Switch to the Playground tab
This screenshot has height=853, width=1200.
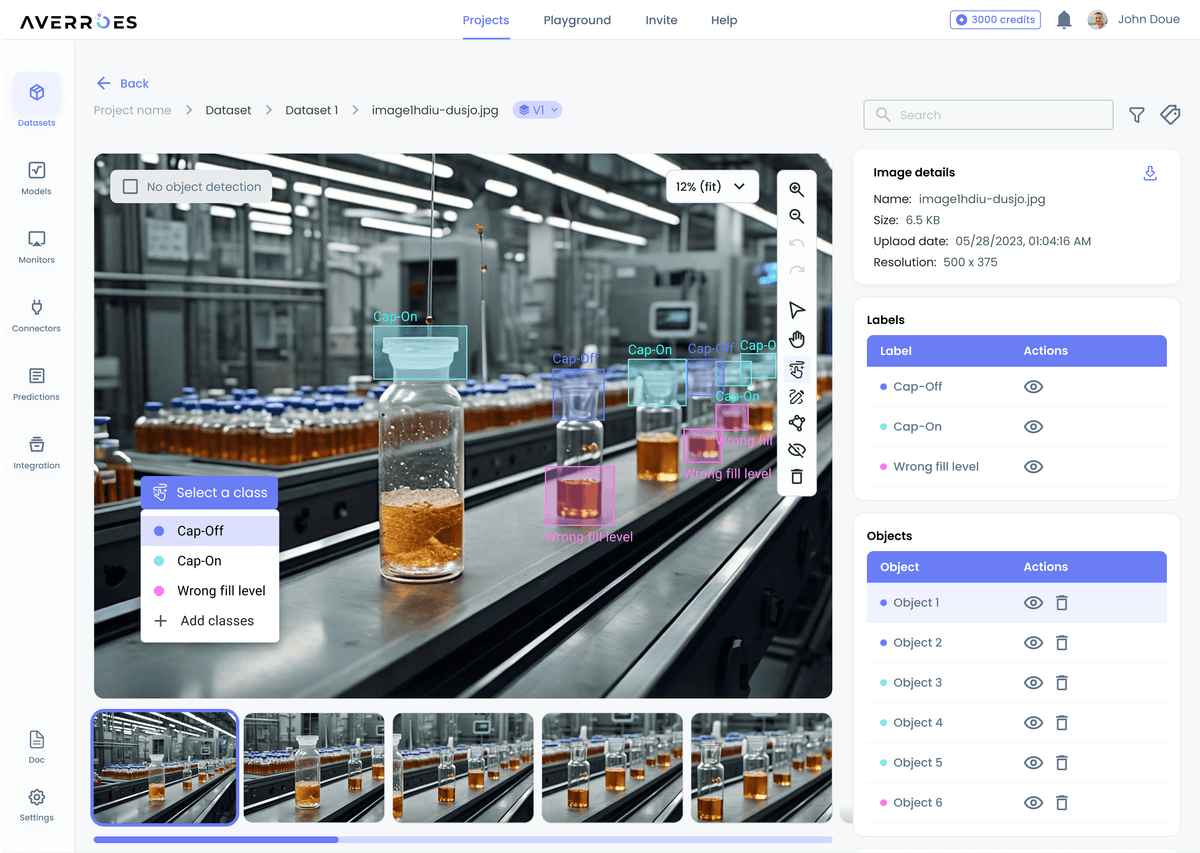tap(577, 19)
